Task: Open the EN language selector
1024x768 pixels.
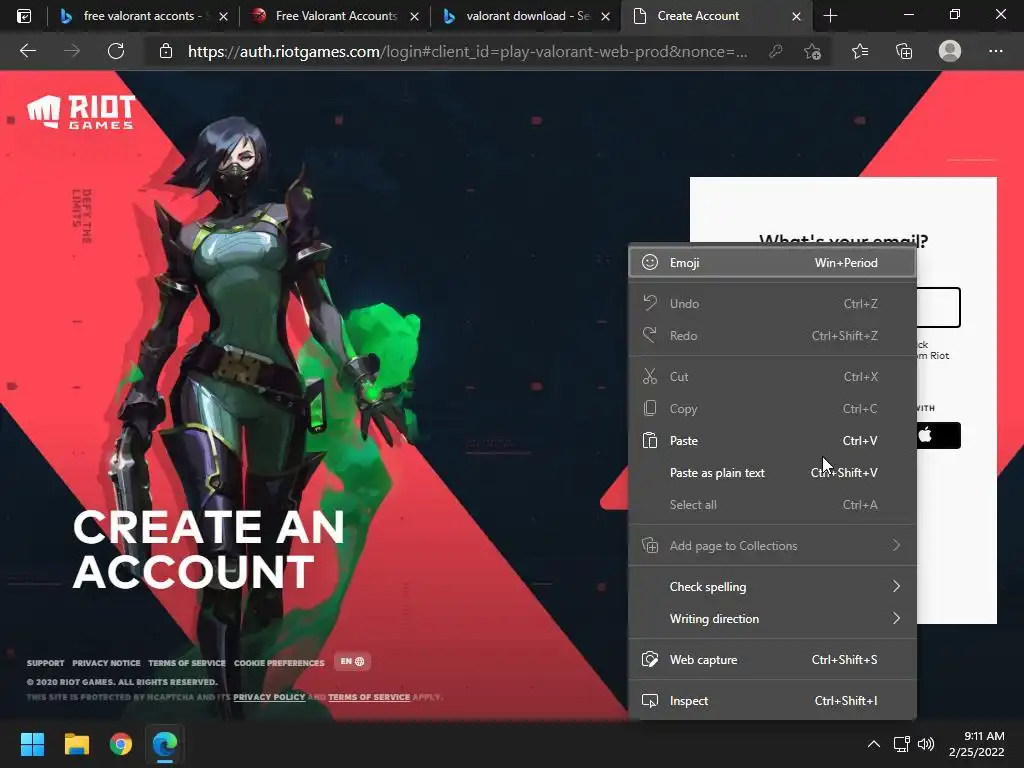Action: (x=352, y=662)
